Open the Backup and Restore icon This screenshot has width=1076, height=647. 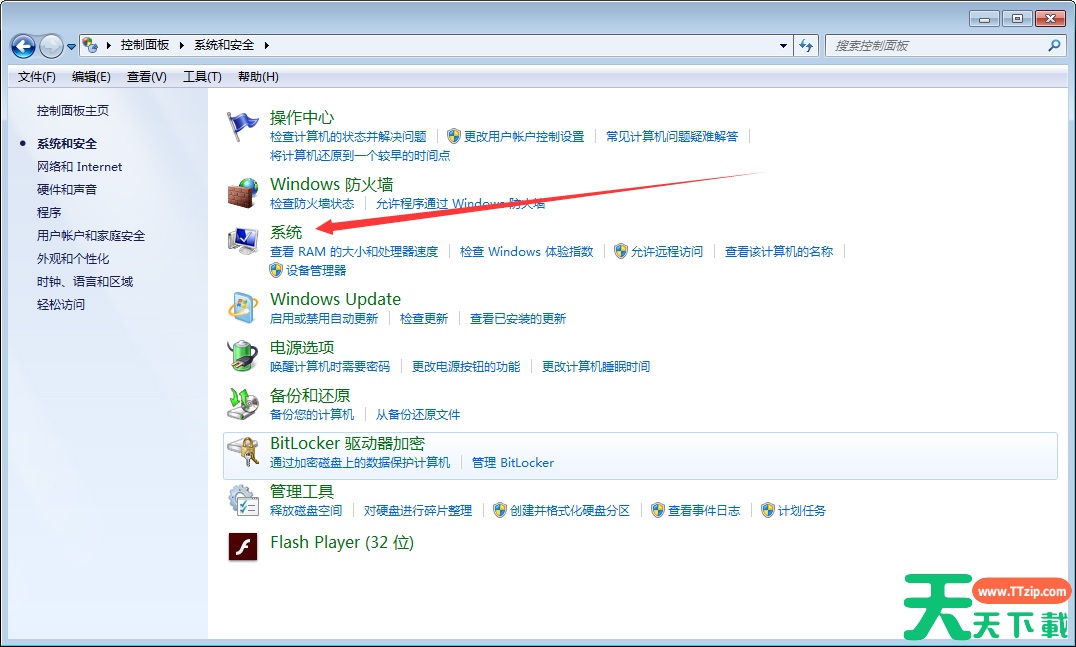(x=242, y=403)
